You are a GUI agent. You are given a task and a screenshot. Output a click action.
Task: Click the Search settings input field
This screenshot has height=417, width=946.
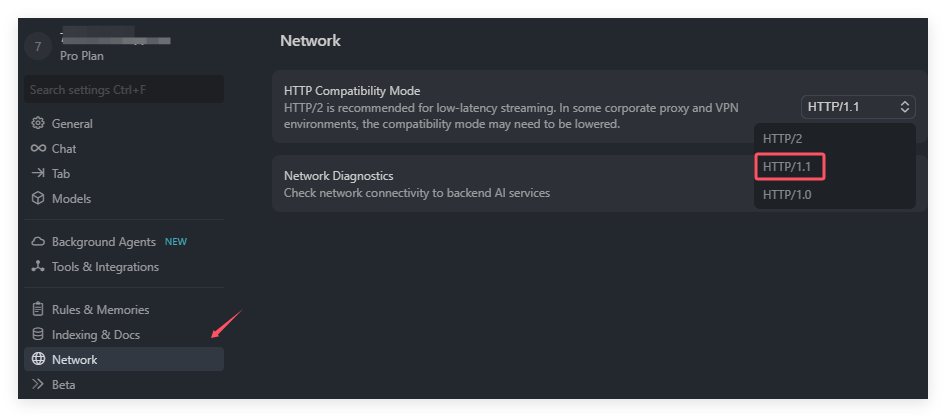(x=124, y=89)
